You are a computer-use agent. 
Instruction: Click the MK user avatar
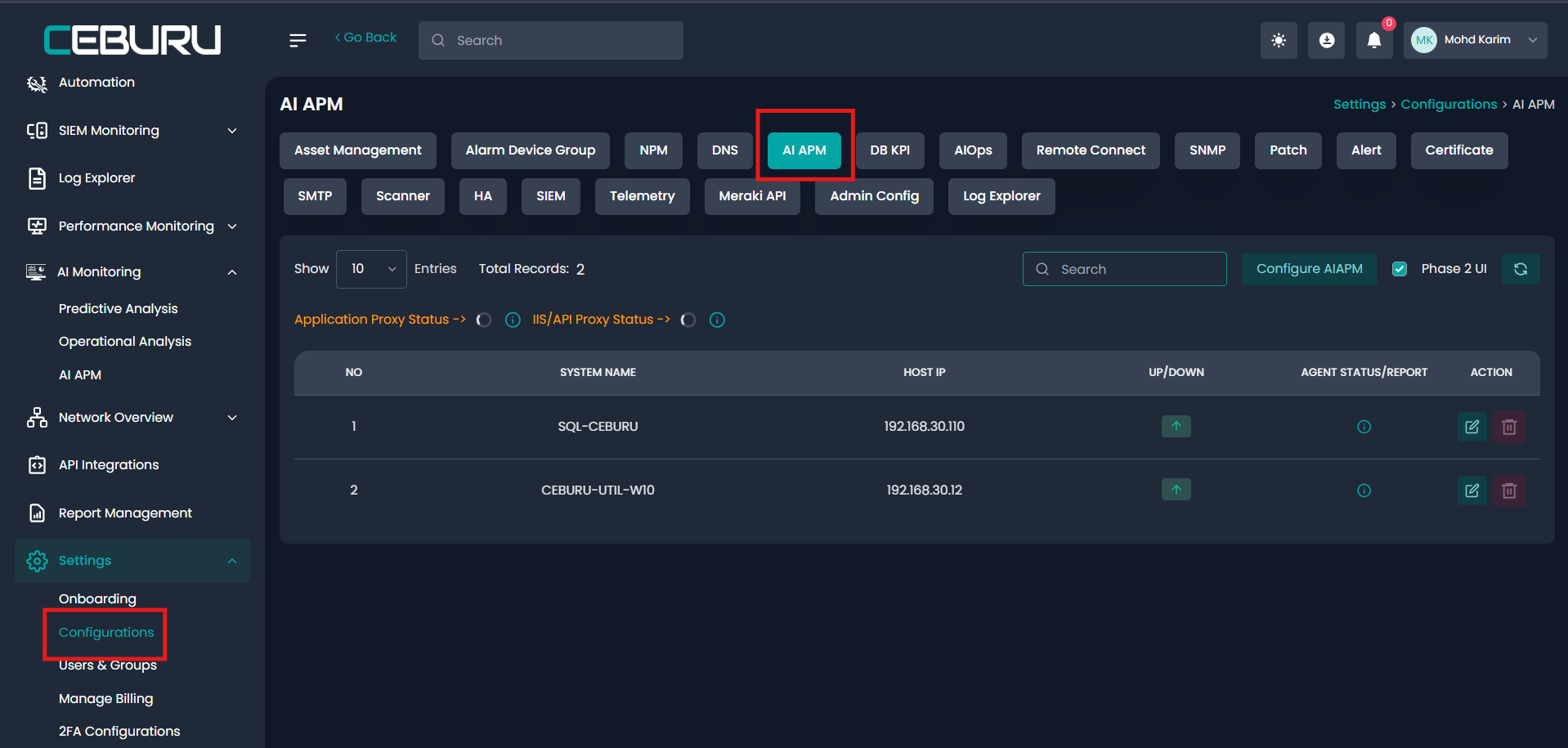(1424, 40)
